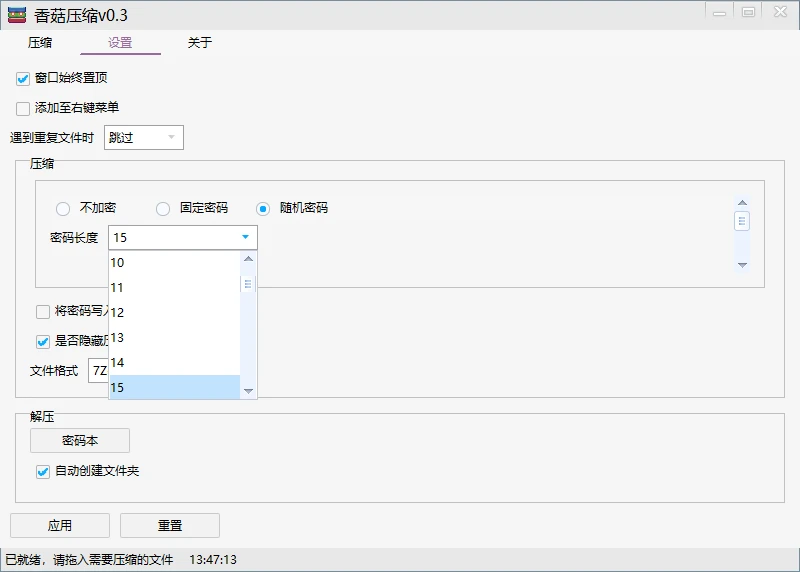Image resolution: width=800 pixels, height=572 pixels.
Task: Click the 密码本 button
Action: point(80,441)
